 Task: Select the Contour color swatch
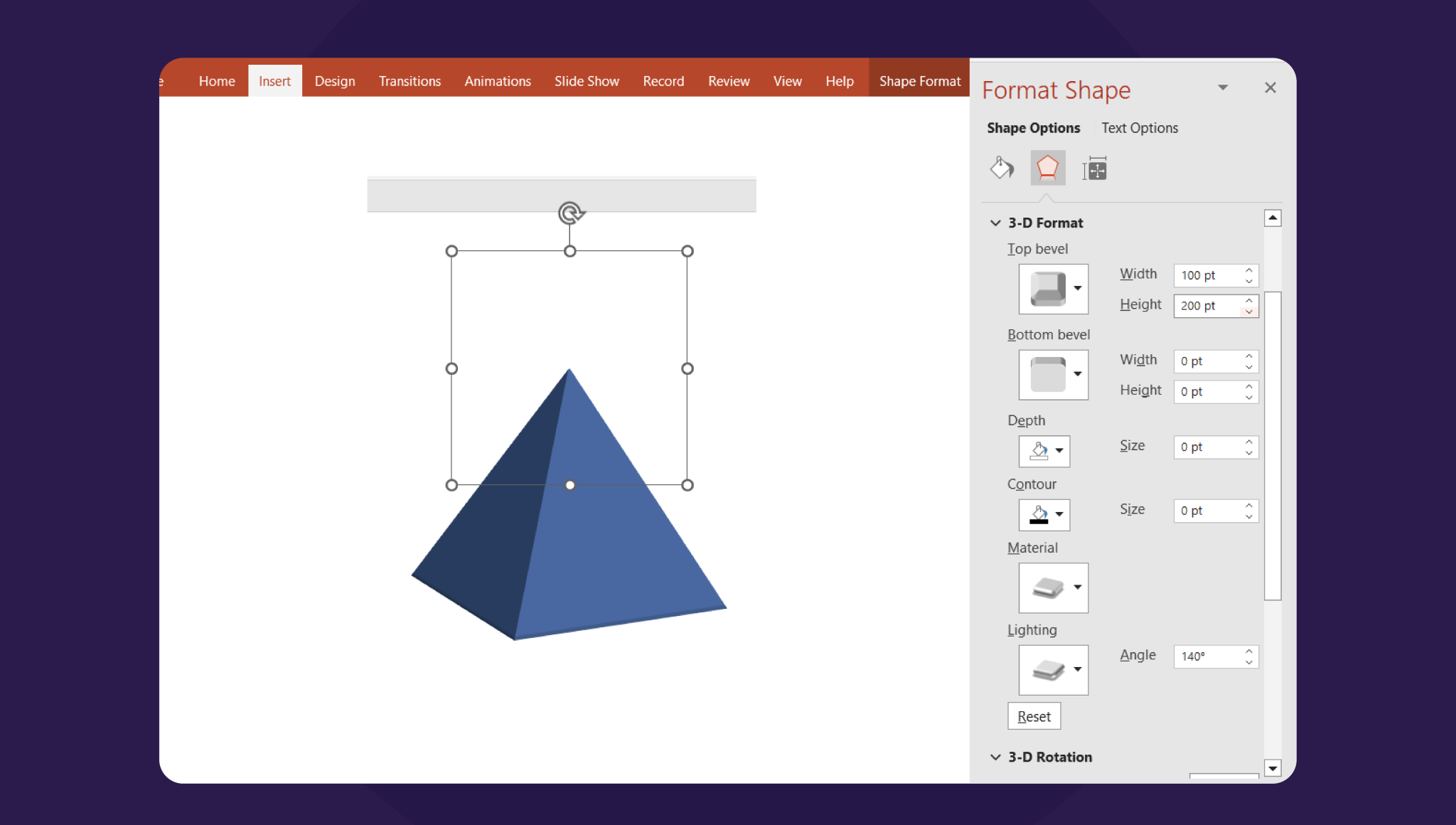pos(1038,515)
